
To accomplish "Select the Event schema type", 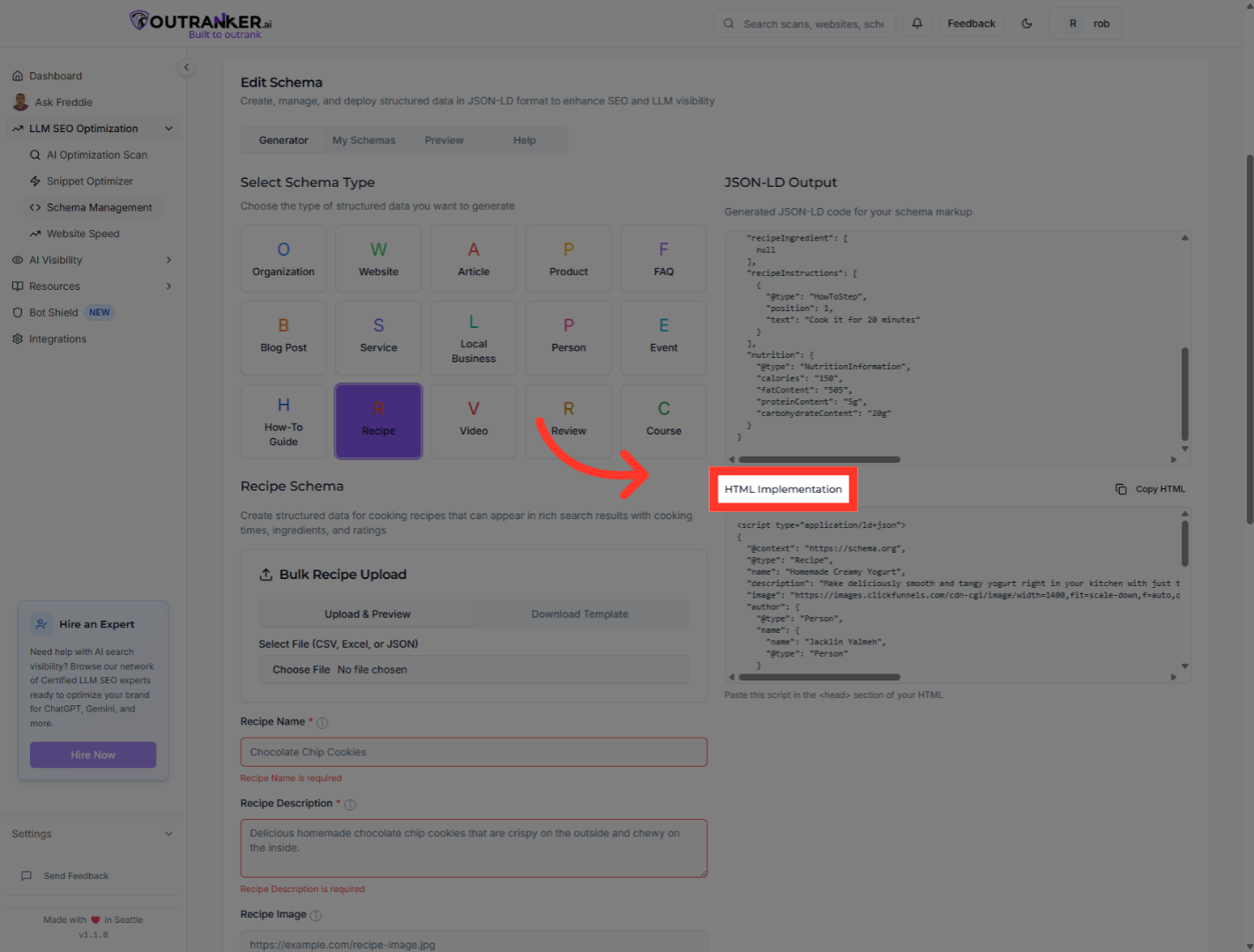I will point(663,338).
